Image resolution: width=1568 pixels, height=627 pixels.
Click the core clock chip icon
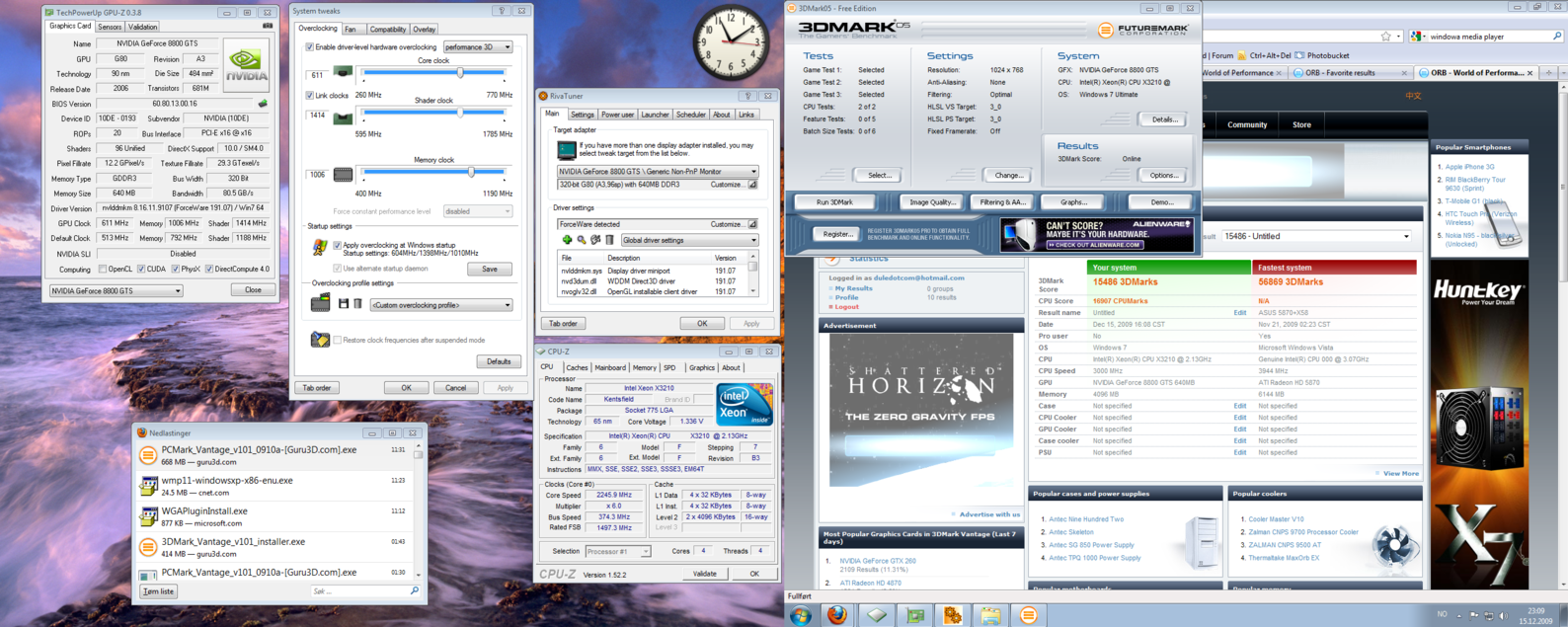point(343,72)
